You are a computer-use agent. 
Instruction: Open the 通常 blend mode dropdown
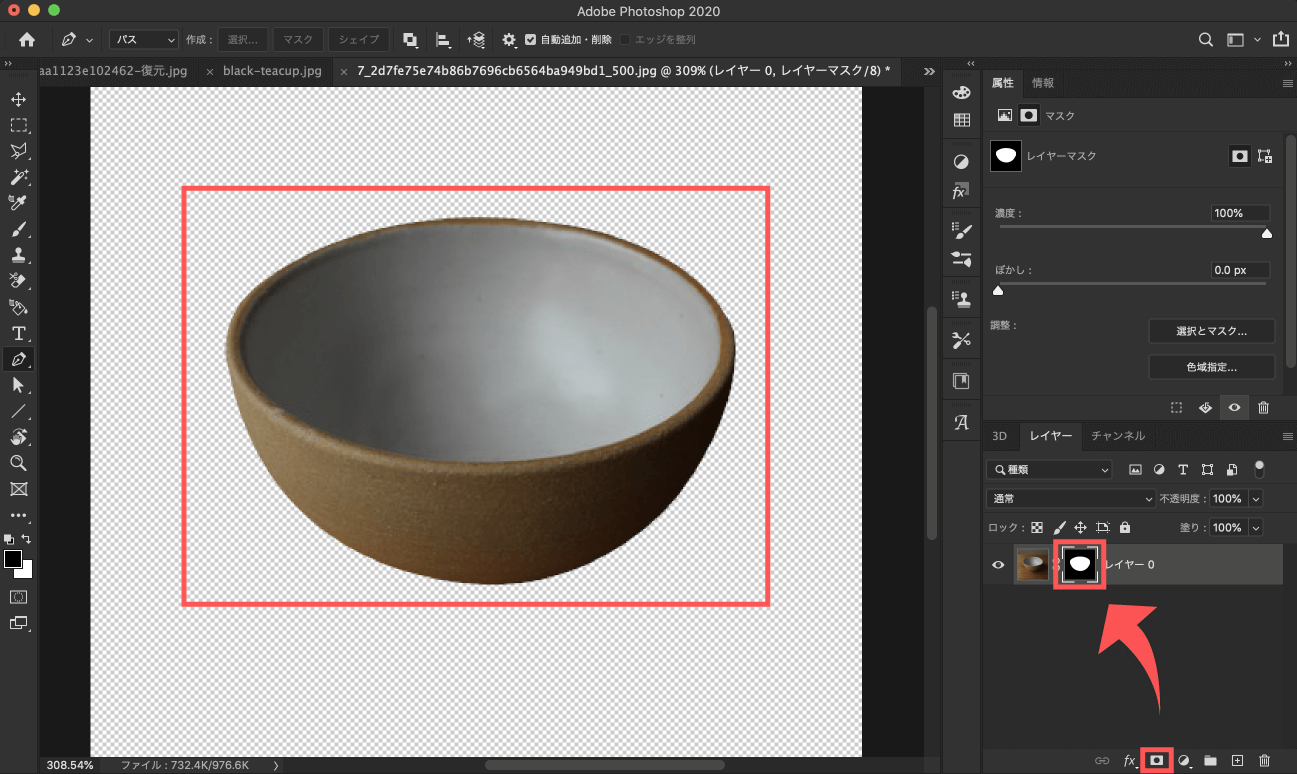(1071, 498)
